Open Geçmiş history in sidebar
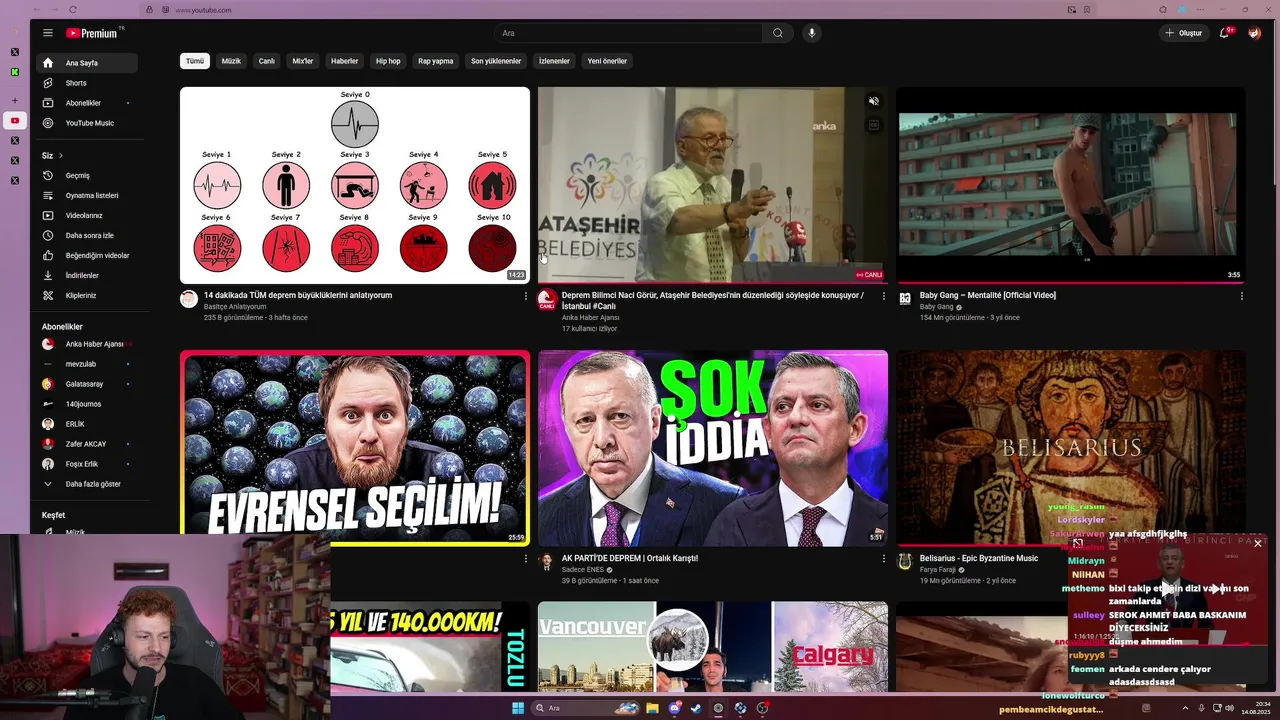The image size is (1280, 720). [87, 175]
